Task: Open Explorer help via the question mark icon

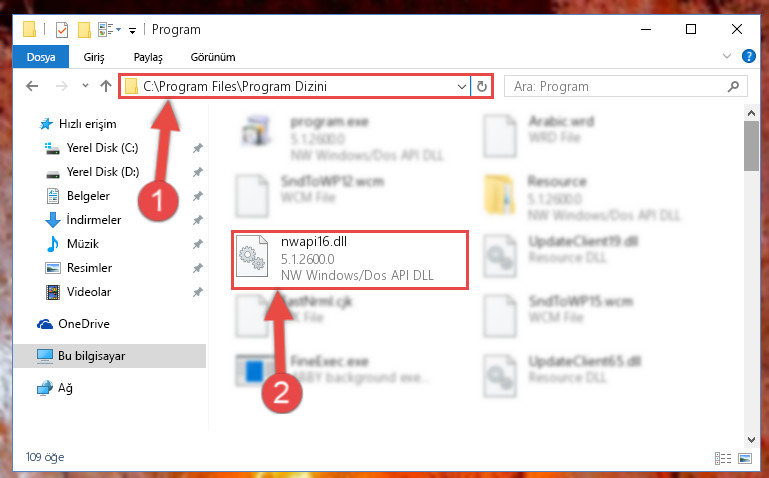Action: [x=748, y=56]
